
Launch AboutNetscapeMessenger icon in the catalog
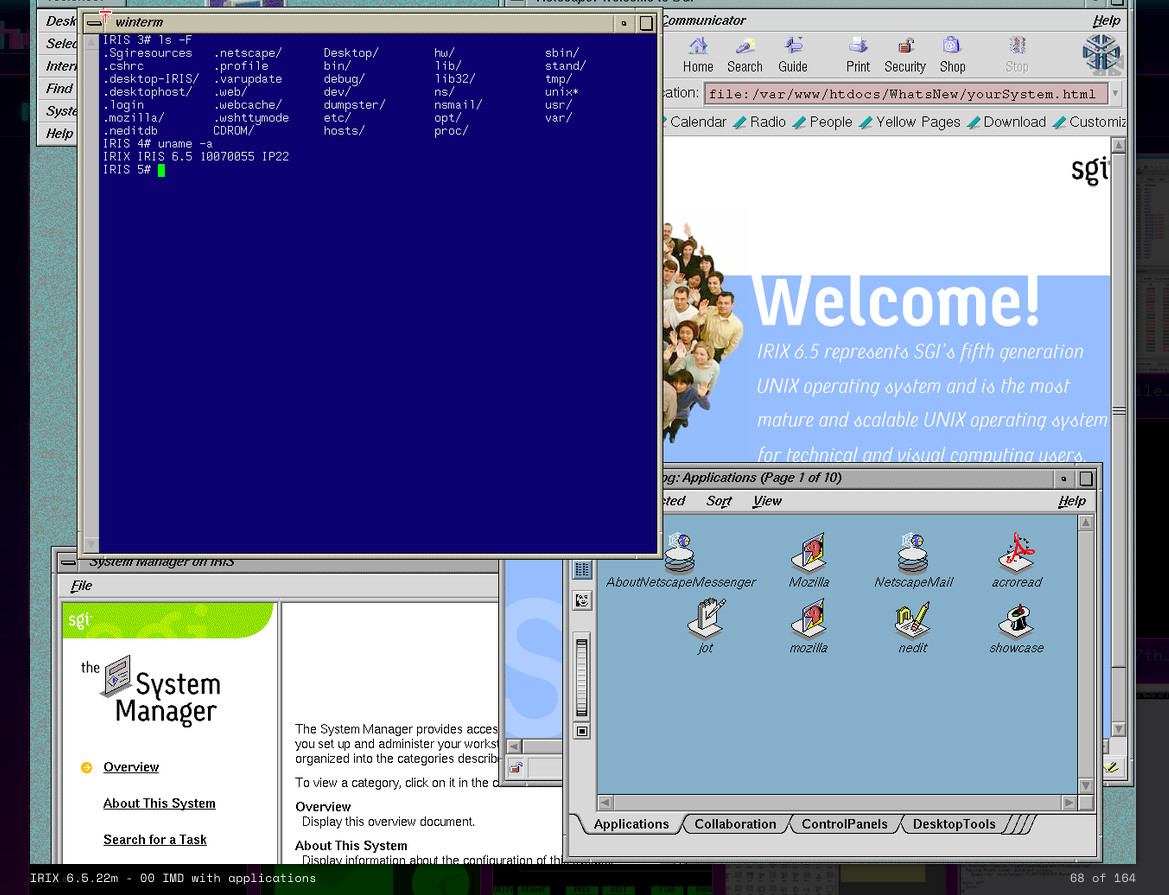tap(680, 561)
